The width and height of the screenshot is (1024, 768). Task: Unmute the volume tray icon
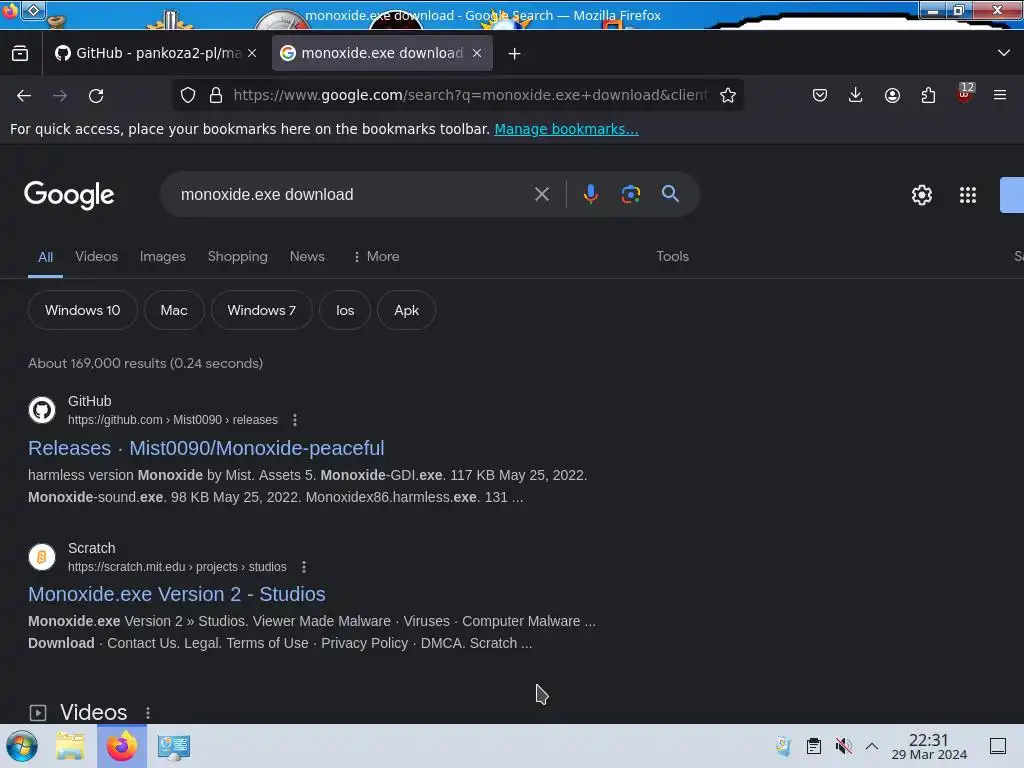tap(844, 746)
